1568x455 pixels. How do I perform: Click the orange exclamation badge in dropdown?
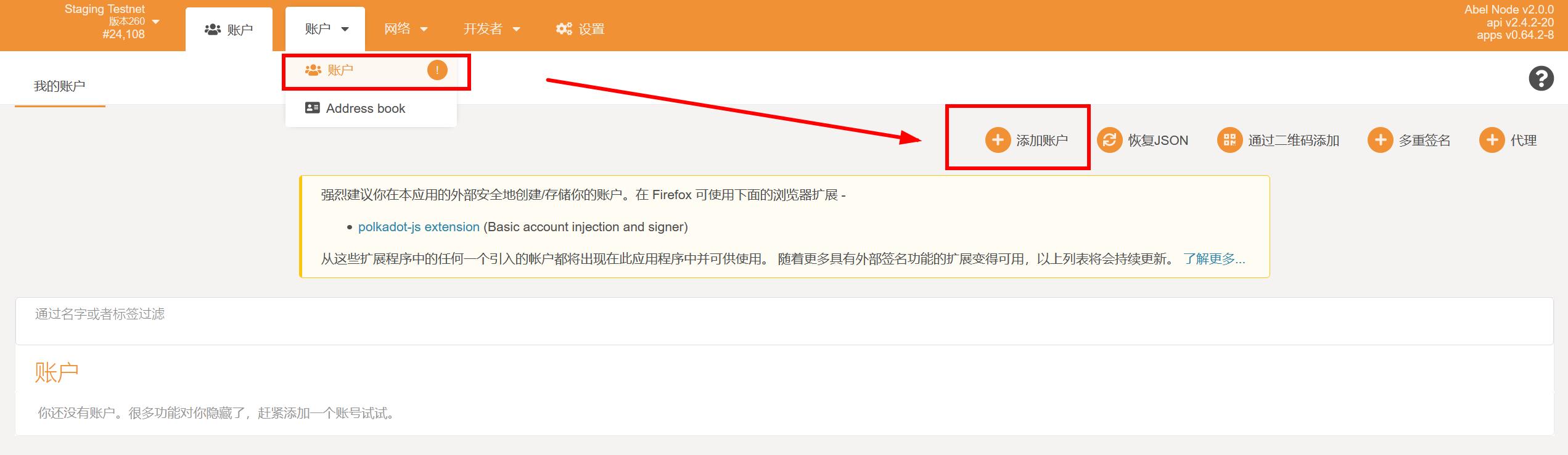[437, 70]
